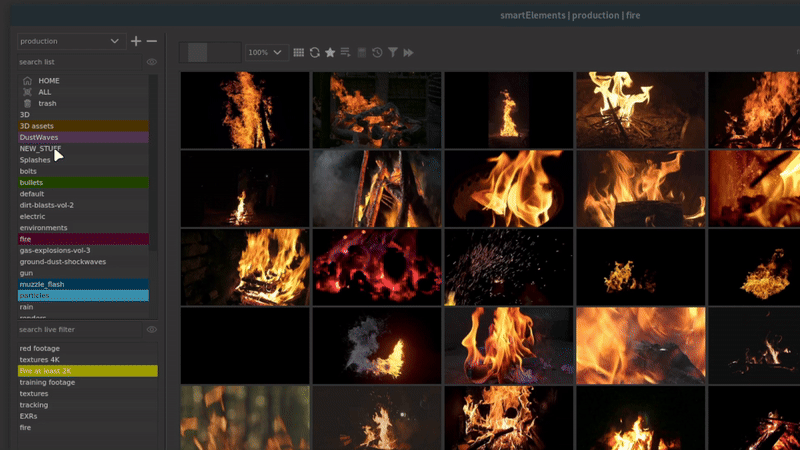Click the star favorites icon
The image size is (800, 450).
[330, 53]
